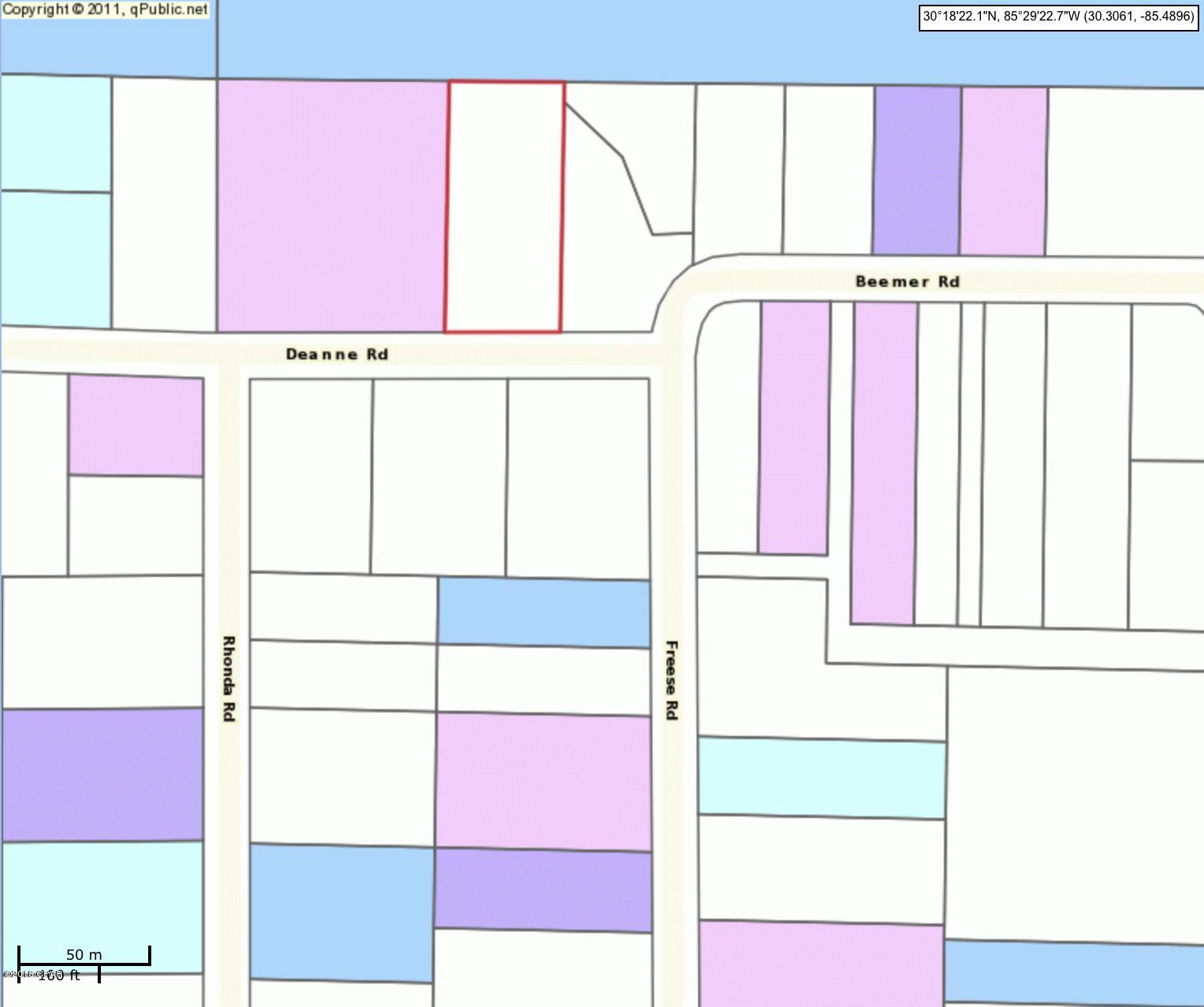Select the blue parcel bordering Rhonda Rd's east side
Screen dimensions: 1204x1007
(x=341, y=912)
